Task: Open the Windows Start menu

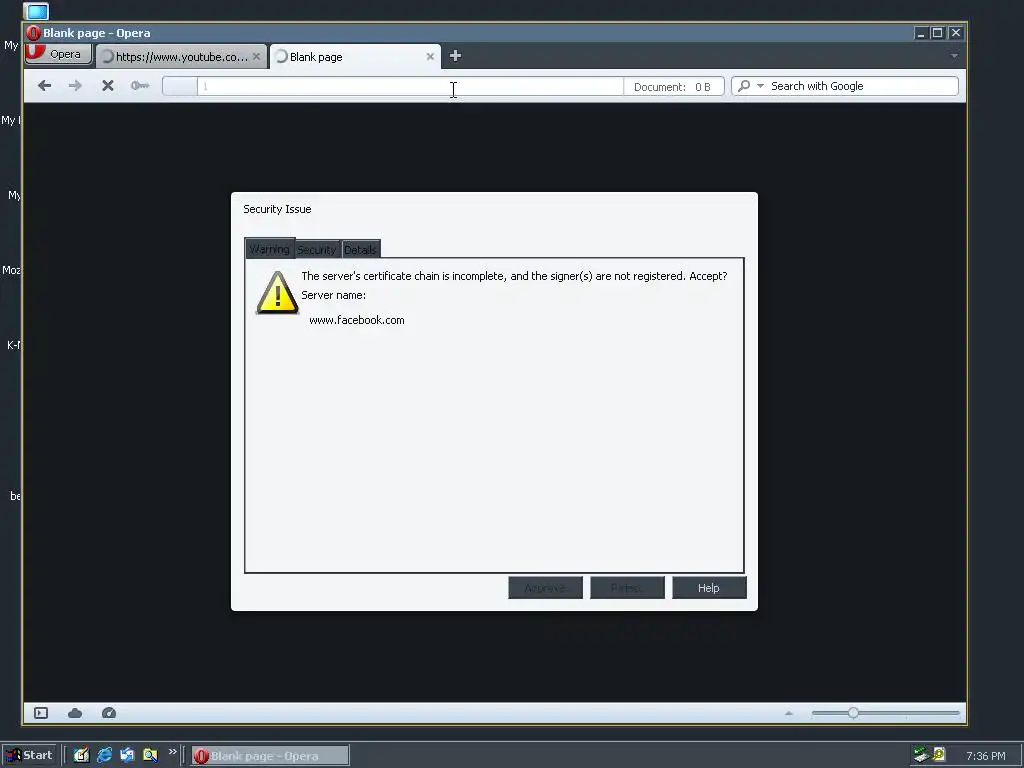Action: point(30,755)
